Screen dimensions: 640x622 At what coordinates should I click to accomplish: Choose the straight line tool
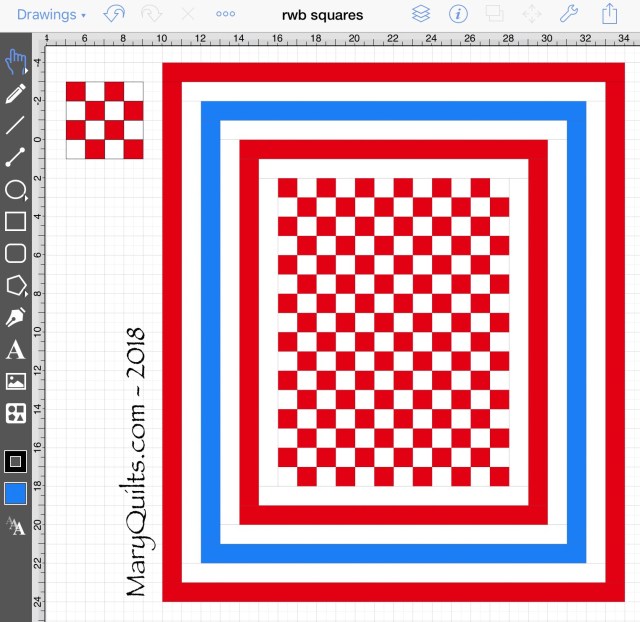[15, 126]
